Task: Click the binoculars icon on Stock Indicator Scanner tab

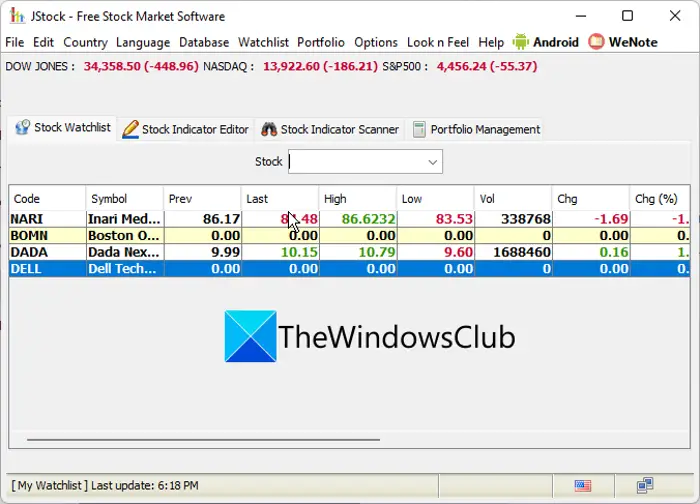Action: coord(269,129)
